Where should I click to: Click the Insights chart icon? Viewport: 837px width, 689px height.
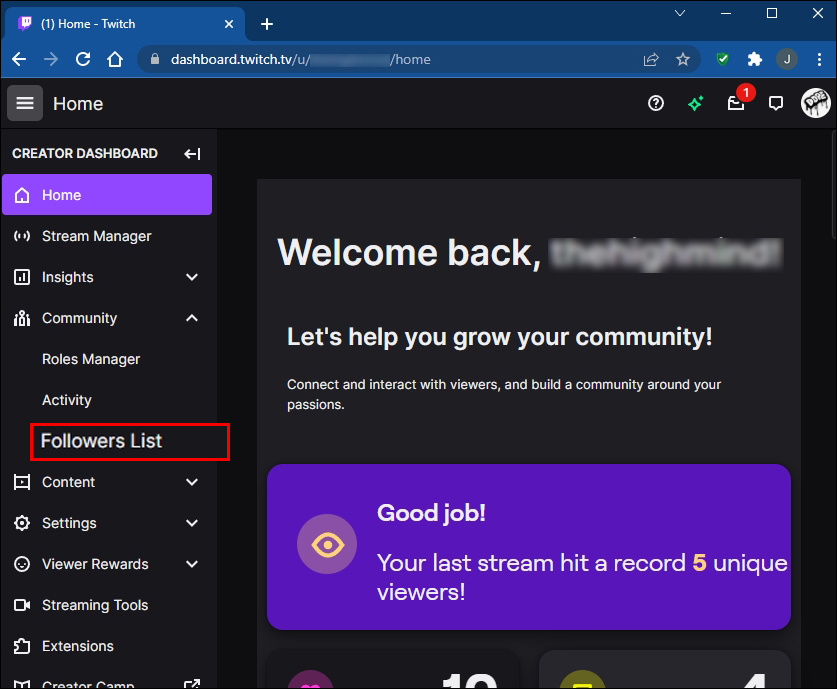22,277
